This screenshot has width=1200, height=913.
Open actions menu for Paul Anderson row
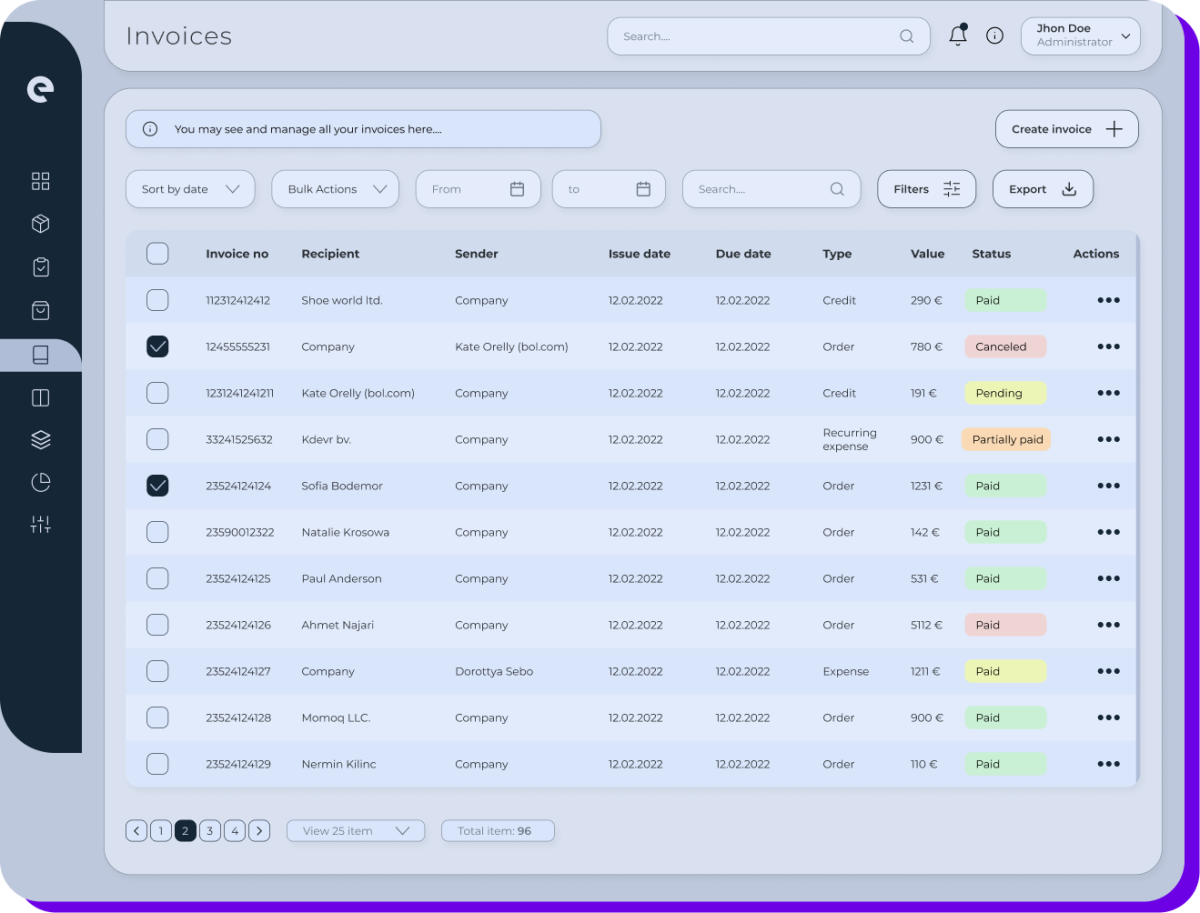1108,578
